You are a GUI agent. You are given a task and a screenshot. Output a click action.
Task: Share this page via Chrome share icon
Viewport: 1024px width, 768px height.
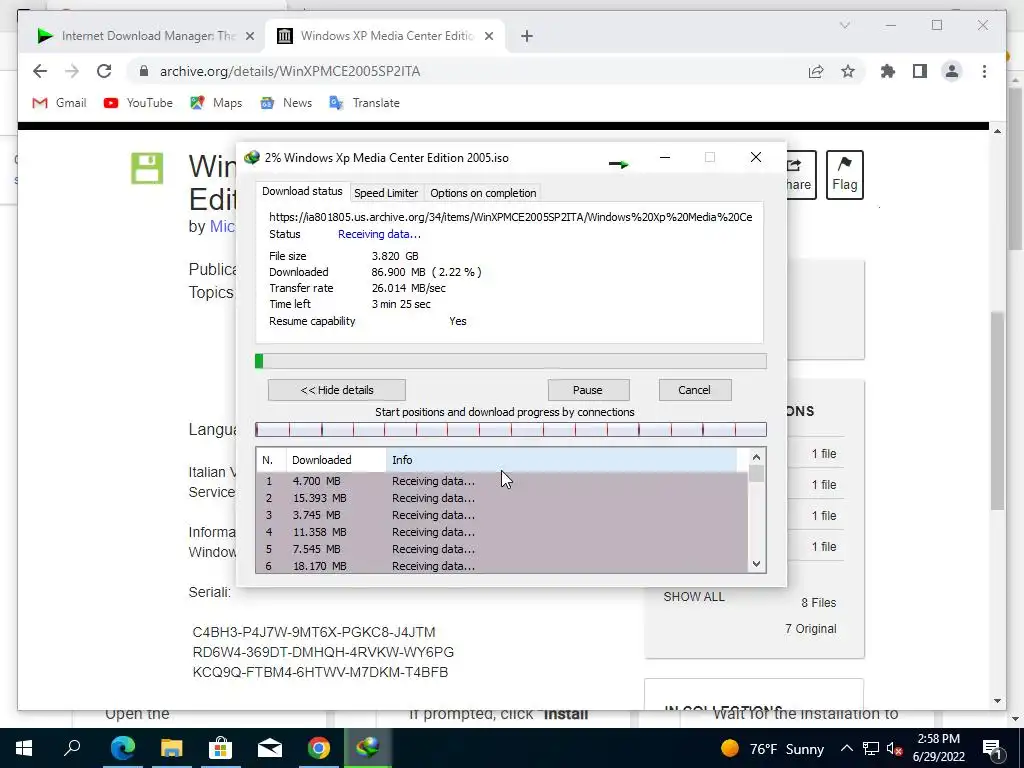(x=816, y=71)
